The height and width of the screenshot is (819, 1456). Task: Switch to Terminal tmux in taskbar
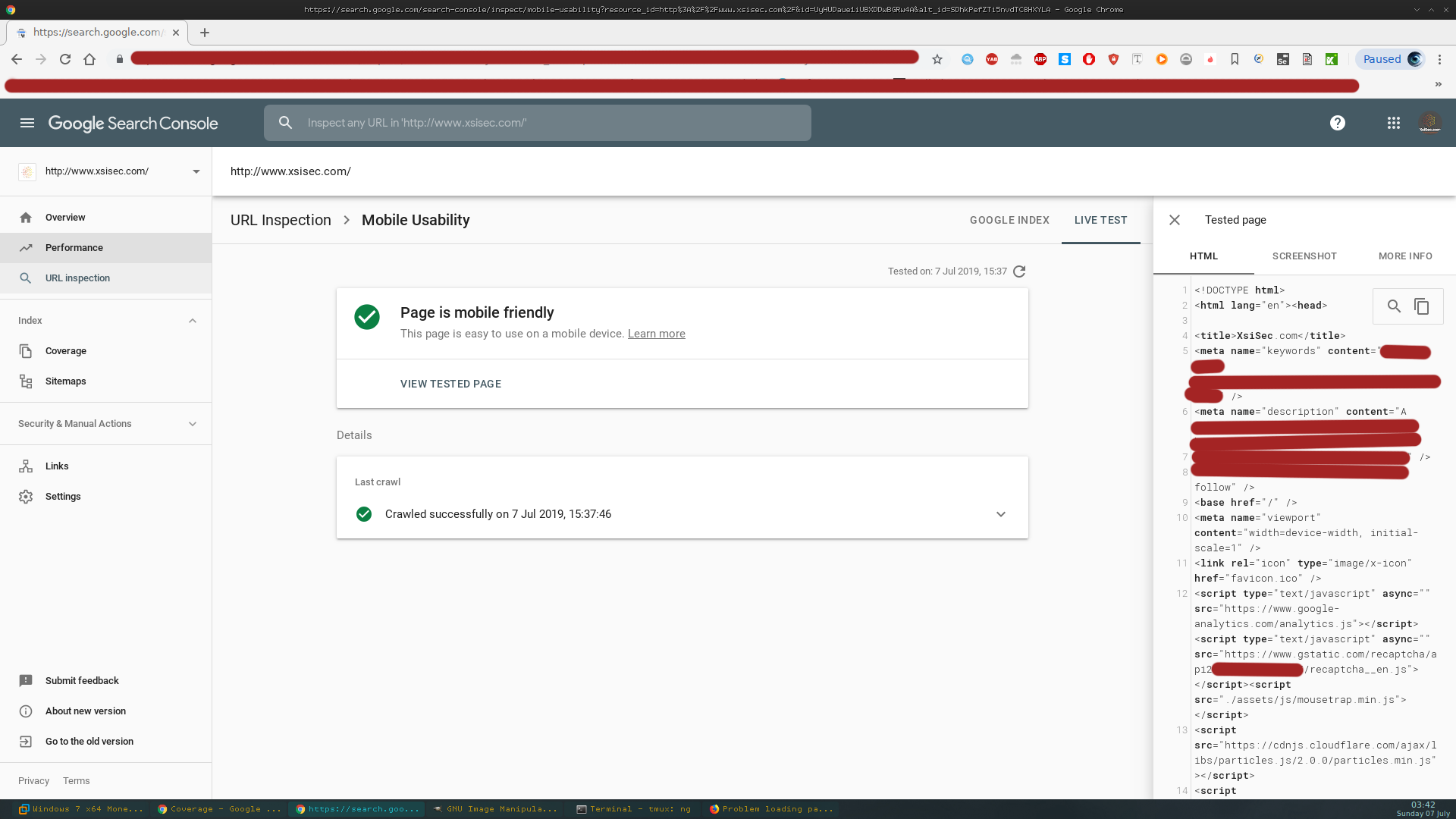point(634,809)
